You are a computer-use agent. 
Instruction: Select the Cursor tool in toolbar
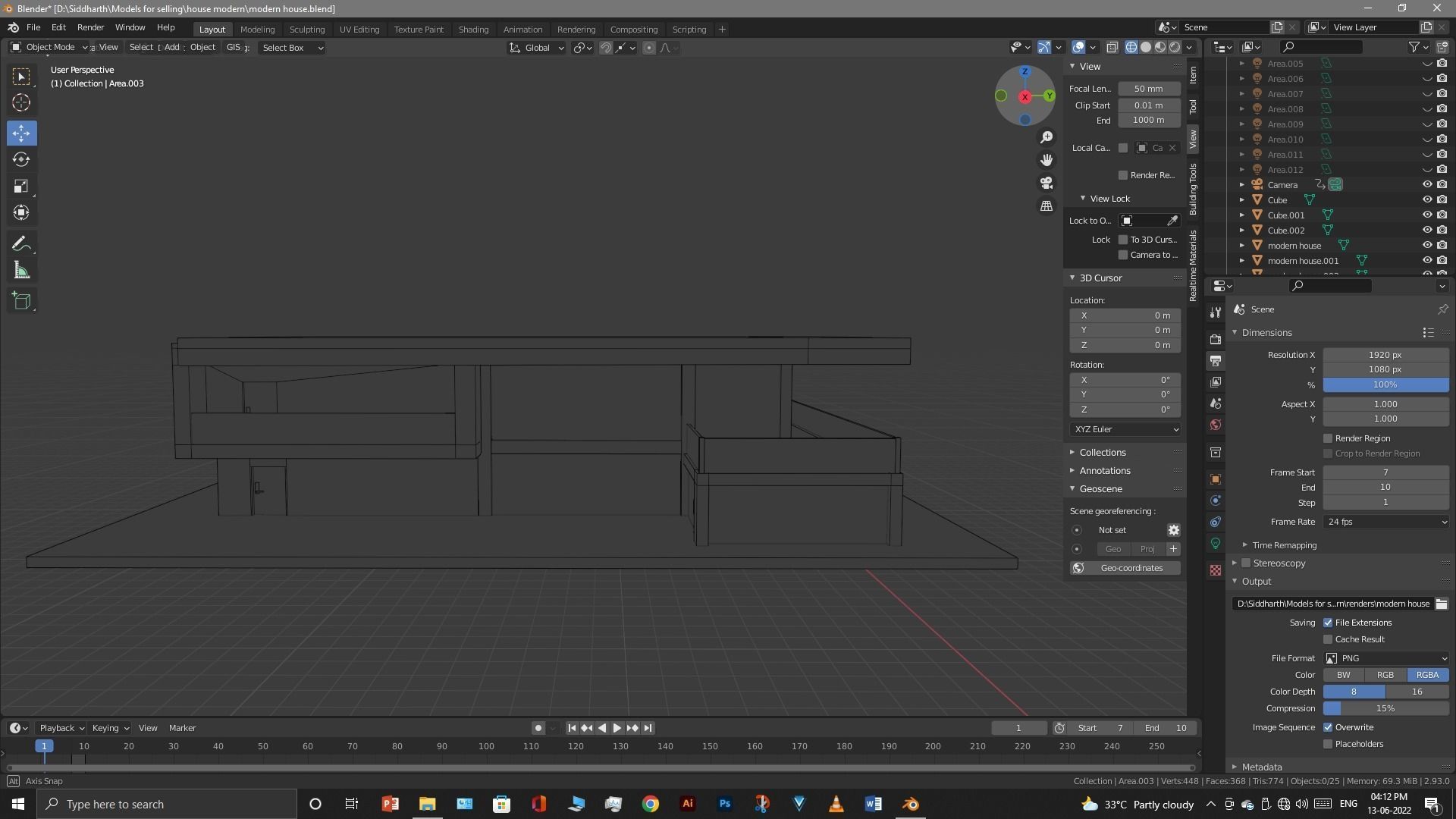click(21, 103)
